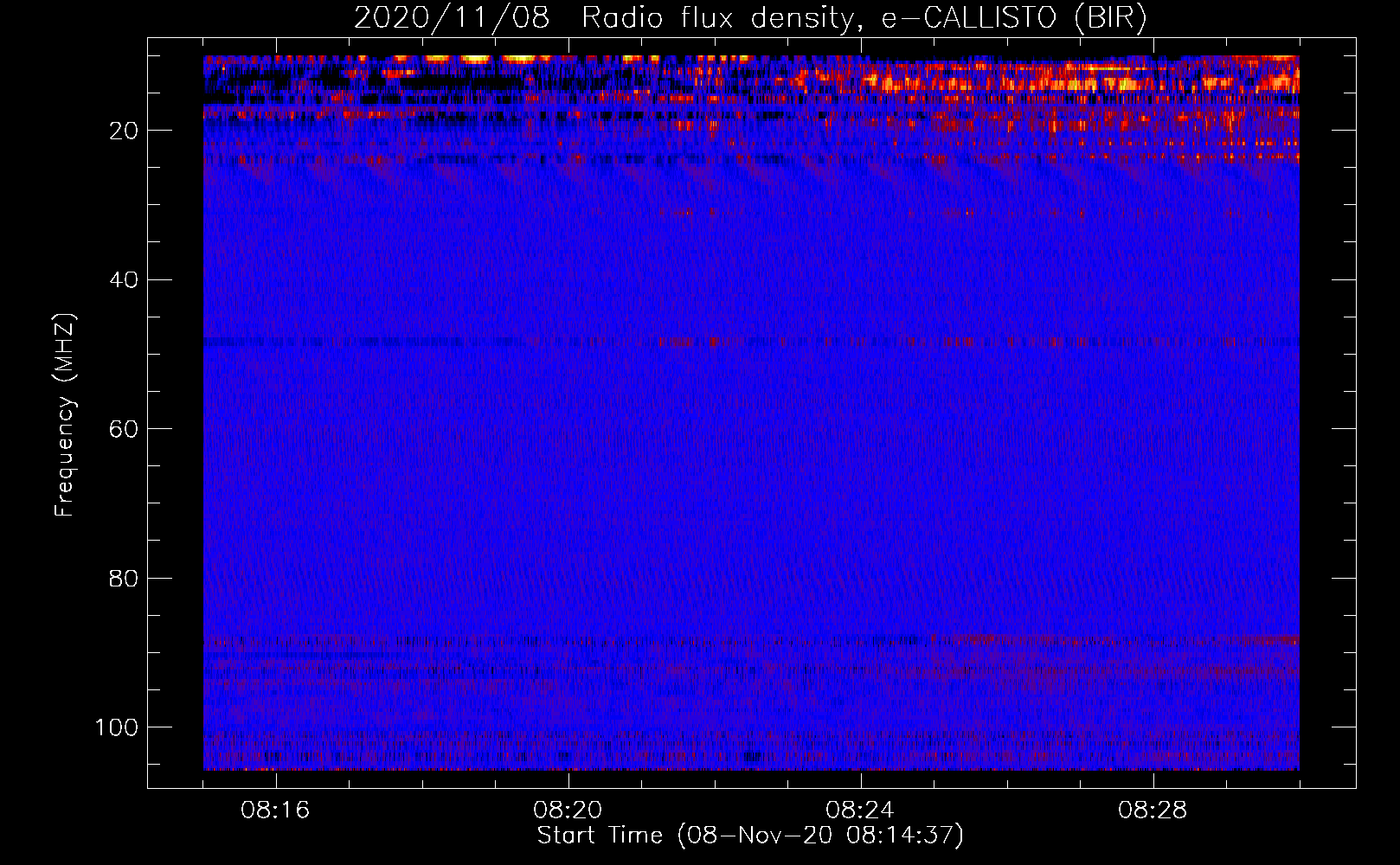Click the 08:20 time tick label

click(568, 811)
